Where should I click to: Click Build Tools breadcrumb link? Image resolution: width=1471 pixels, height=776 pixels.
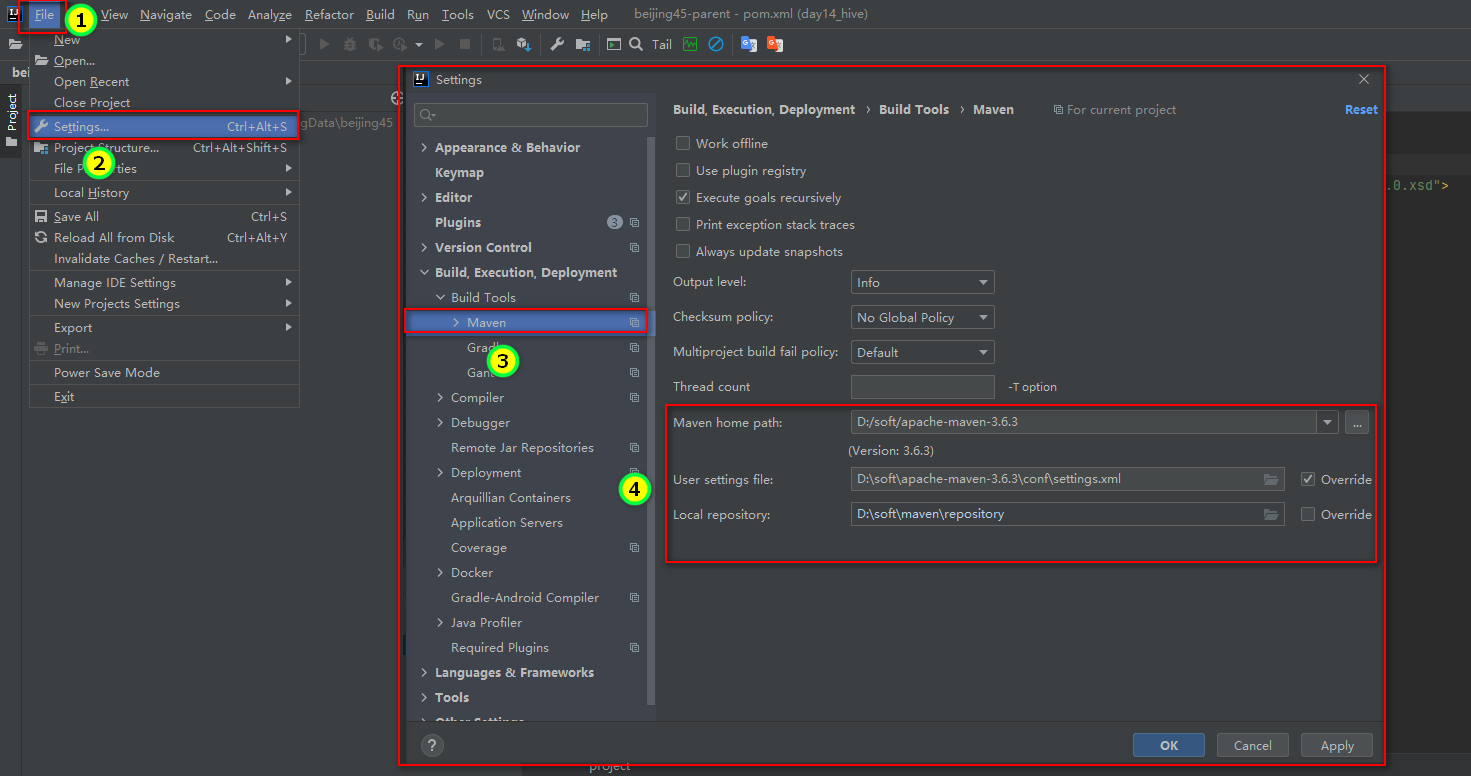pos(914,110)
